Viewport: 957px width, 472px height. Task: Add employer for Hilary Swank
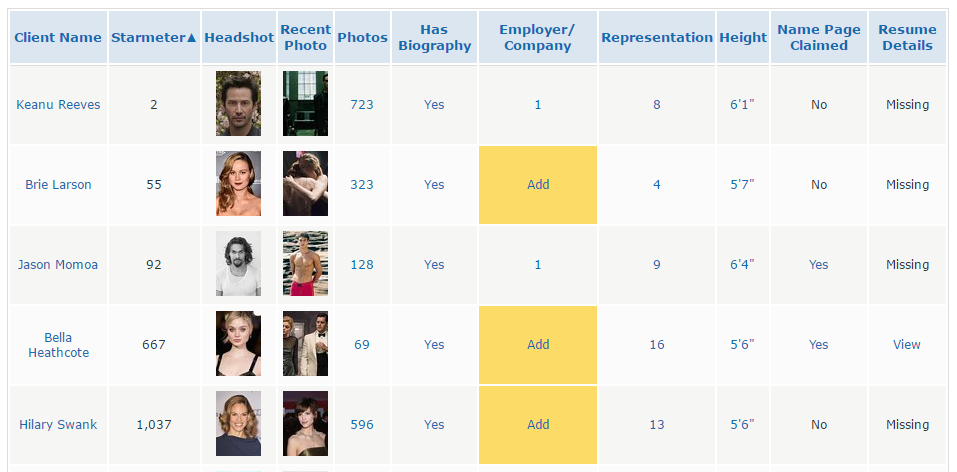pyautogui.click(x=538, y=425)
